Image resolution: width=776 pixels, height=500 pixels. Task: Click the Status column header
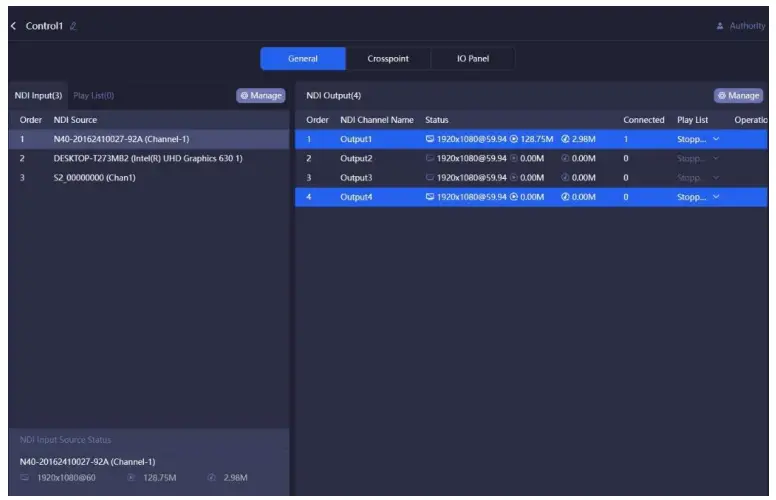click(x=436, y=120)
